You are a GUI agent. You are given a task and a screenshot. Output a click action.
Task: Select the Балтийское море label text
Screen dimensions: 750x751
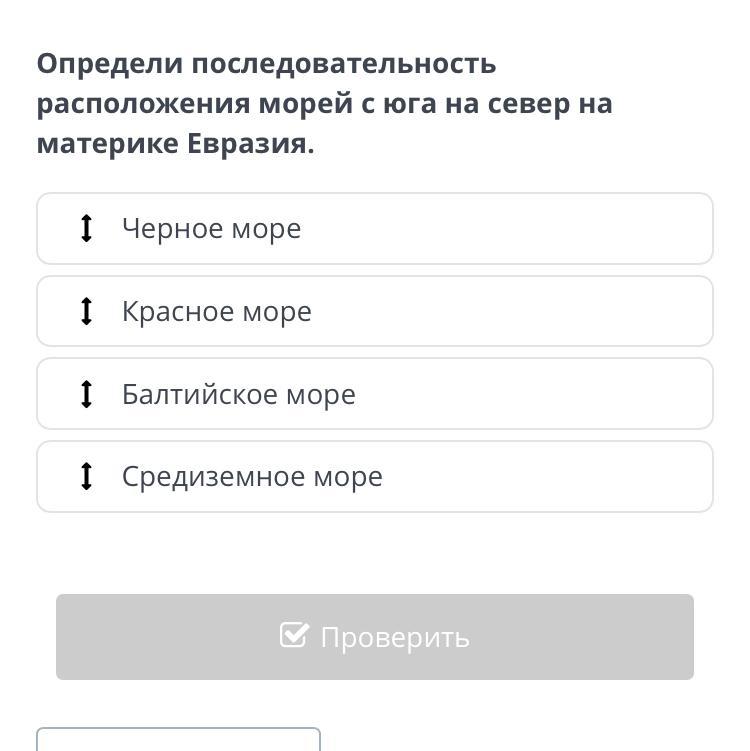pos(239,394)
